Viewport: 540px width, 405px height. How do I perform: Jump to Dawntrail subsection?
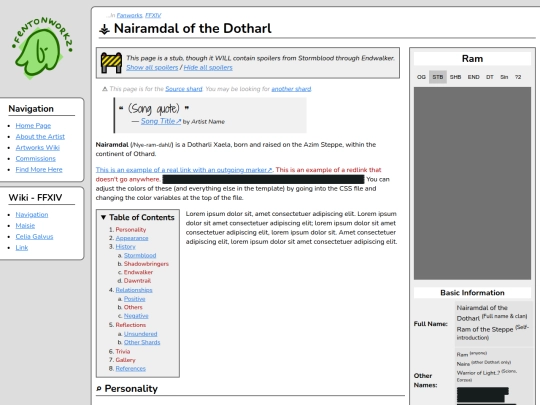[137, 281]
